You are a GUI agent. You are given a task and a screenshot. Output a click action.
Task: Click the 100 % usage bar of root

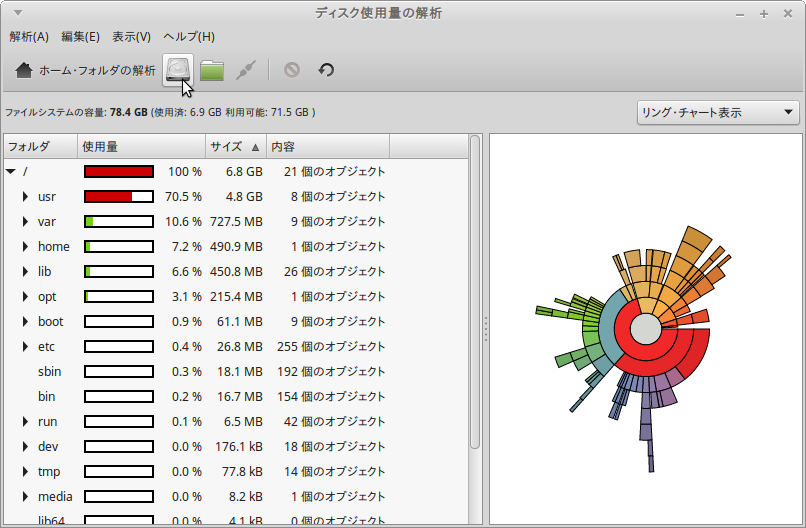pyautogui.click(x=119, y=172)
